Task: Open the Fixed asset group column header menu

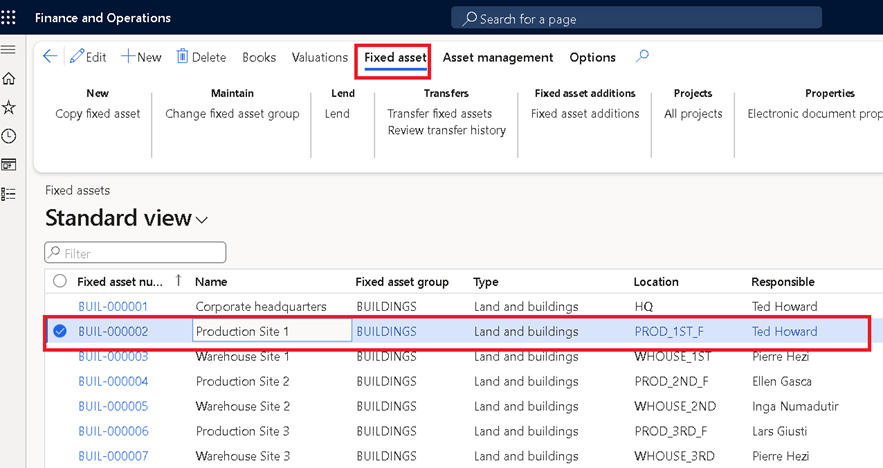Action: pos(402,282)
